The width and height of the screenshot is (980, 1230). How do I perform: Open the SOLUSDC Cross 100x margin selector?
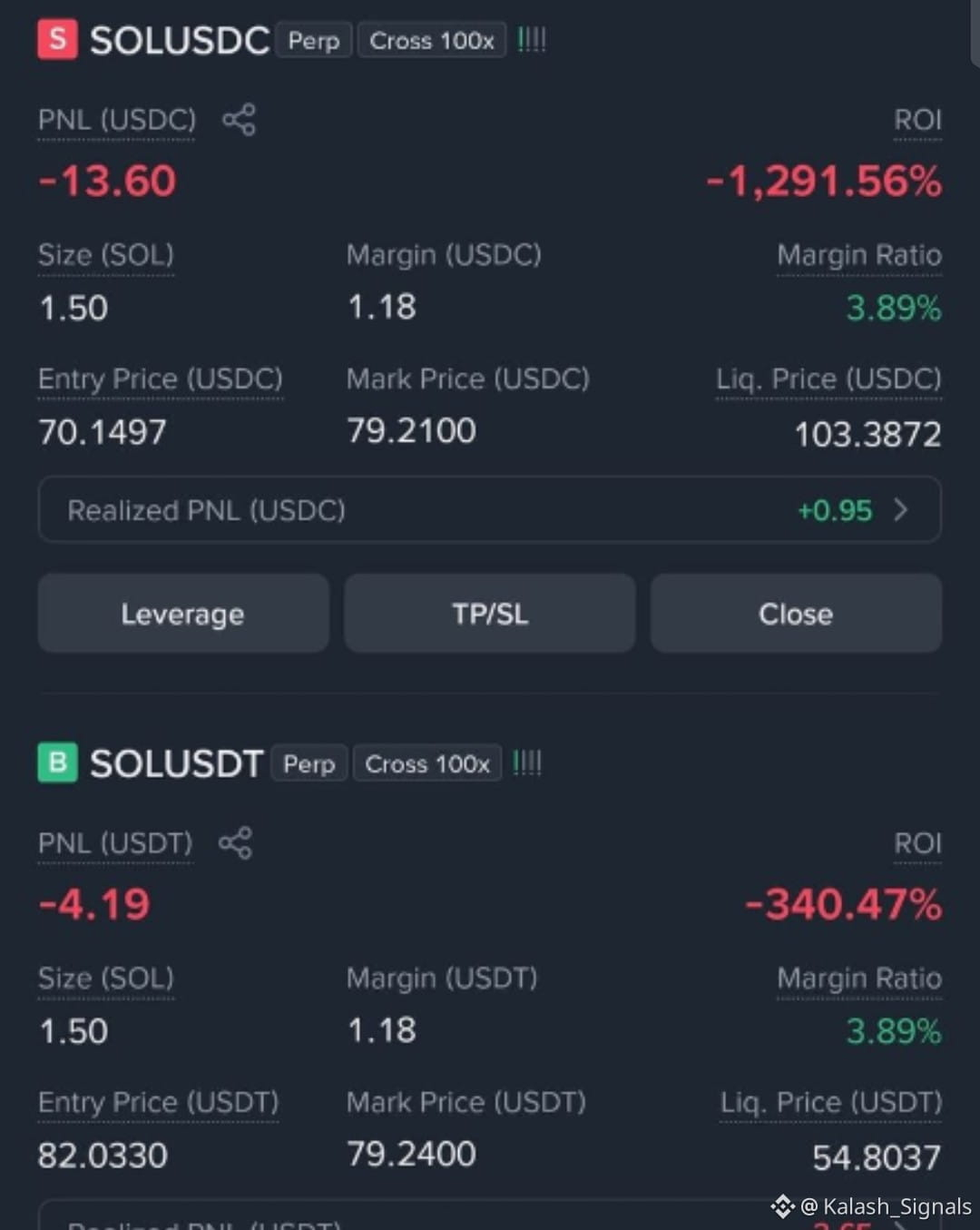click(x=432, y=41)
